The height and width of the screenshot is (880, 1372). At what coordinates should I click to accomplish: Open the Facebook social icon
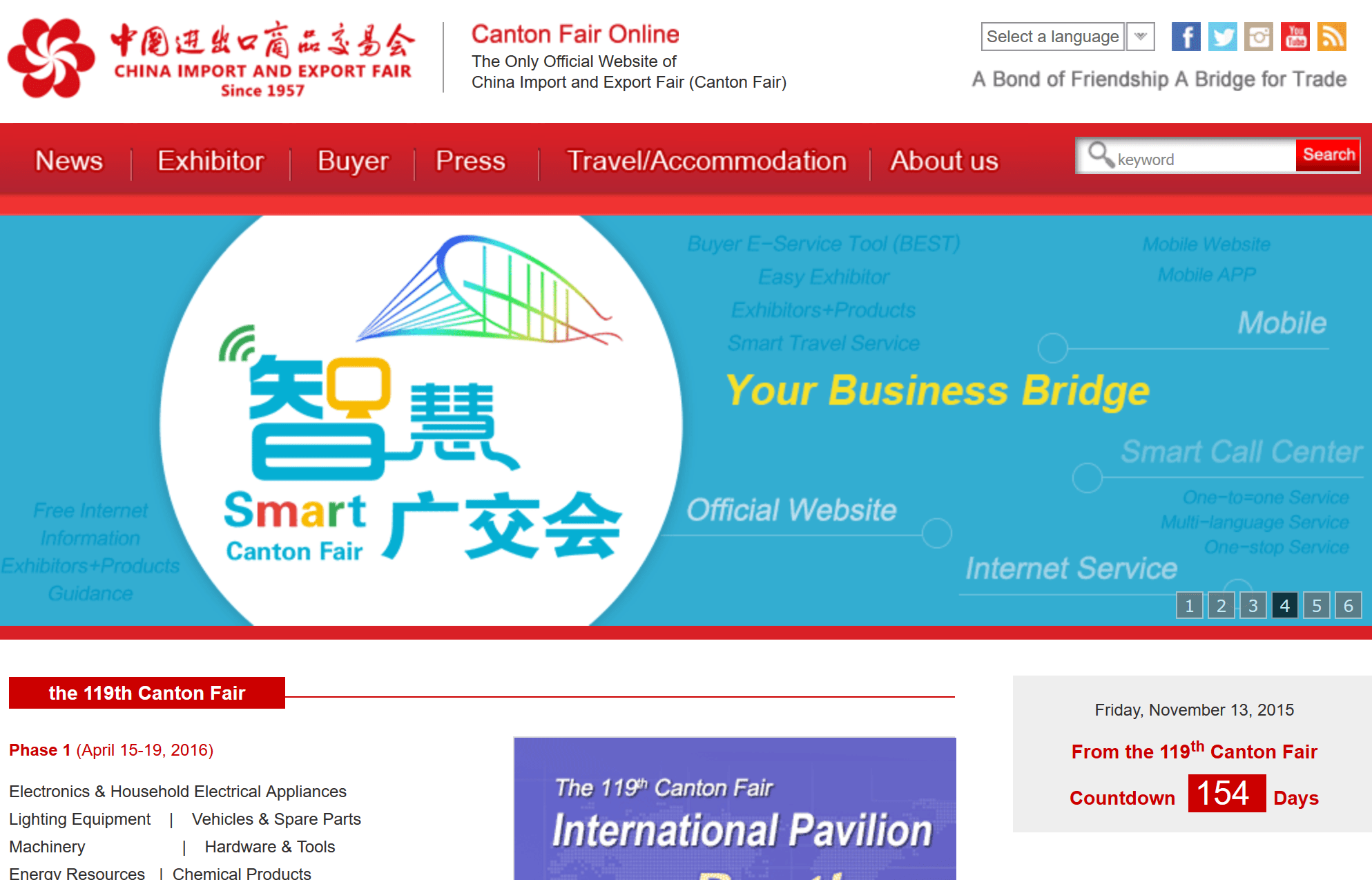click(x=1186, y=37)
